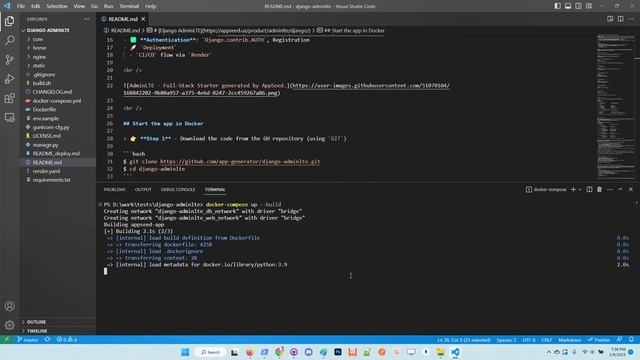Open the Extensions view
Viewport: 640px width, 360px height.
9,98
